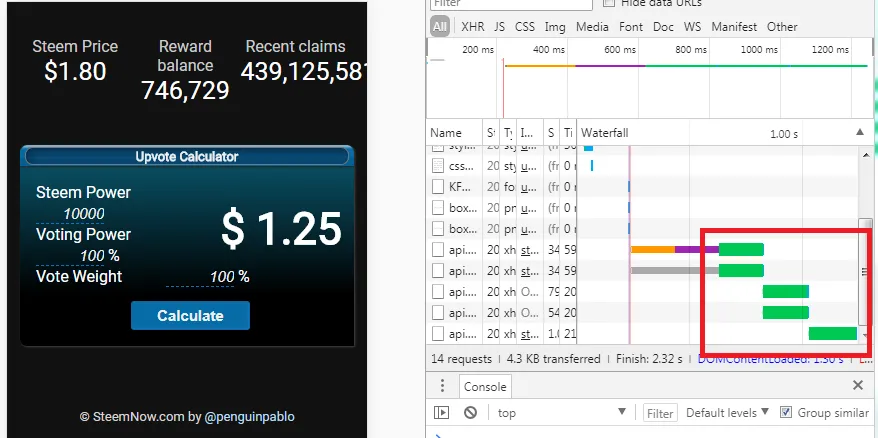Screen dimensions: 878x438
Task: Click the Voting Power input showing 100
Action: [x=70, y=256]
